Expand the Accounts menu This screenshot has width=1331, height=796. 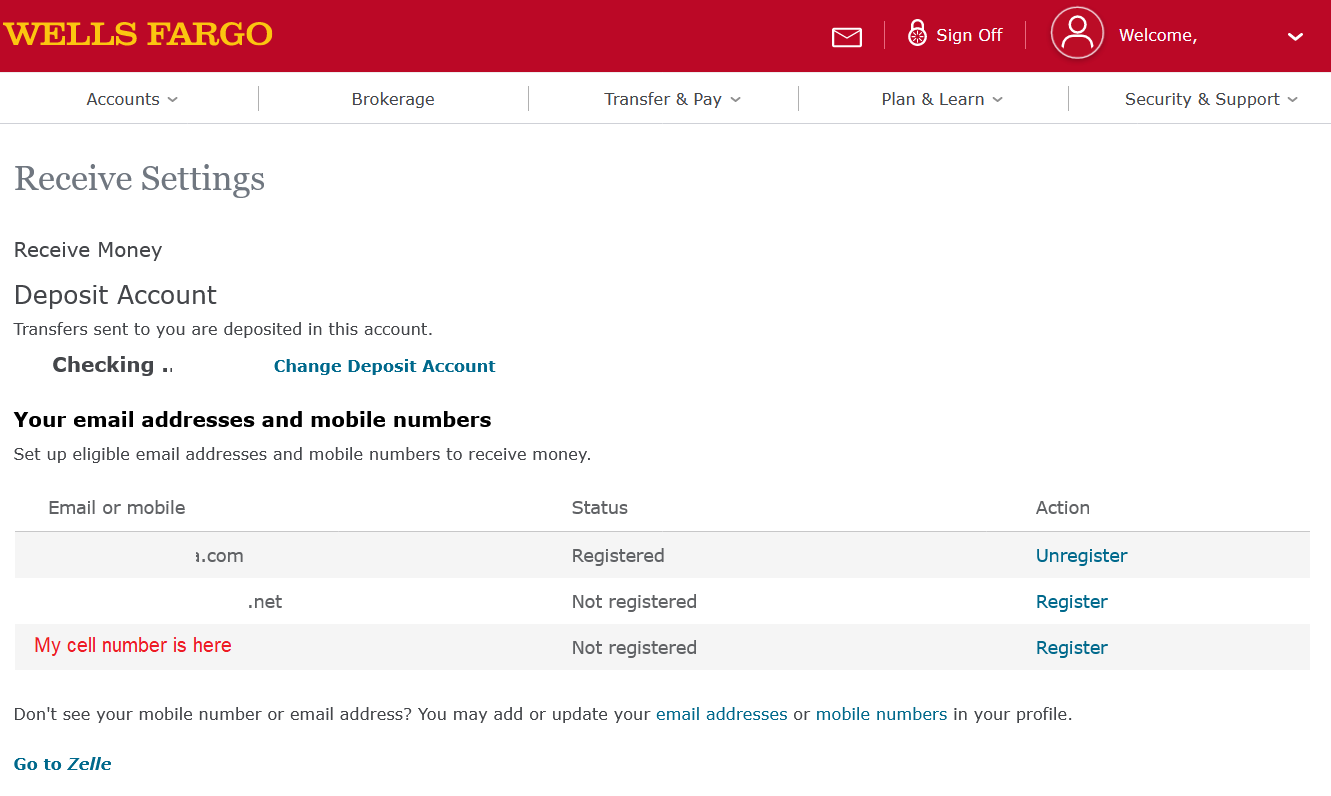point(132,99)
